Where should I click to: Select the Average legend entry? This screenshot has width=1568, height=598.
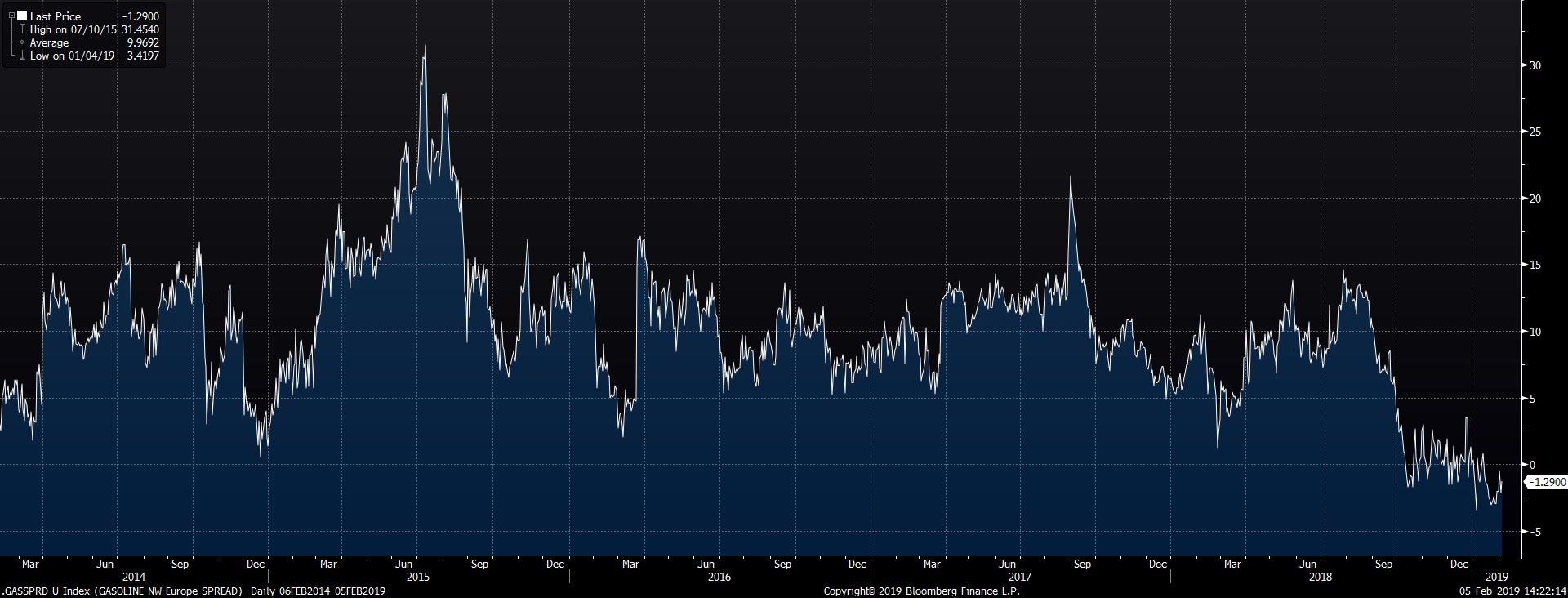tap(49, 42)
